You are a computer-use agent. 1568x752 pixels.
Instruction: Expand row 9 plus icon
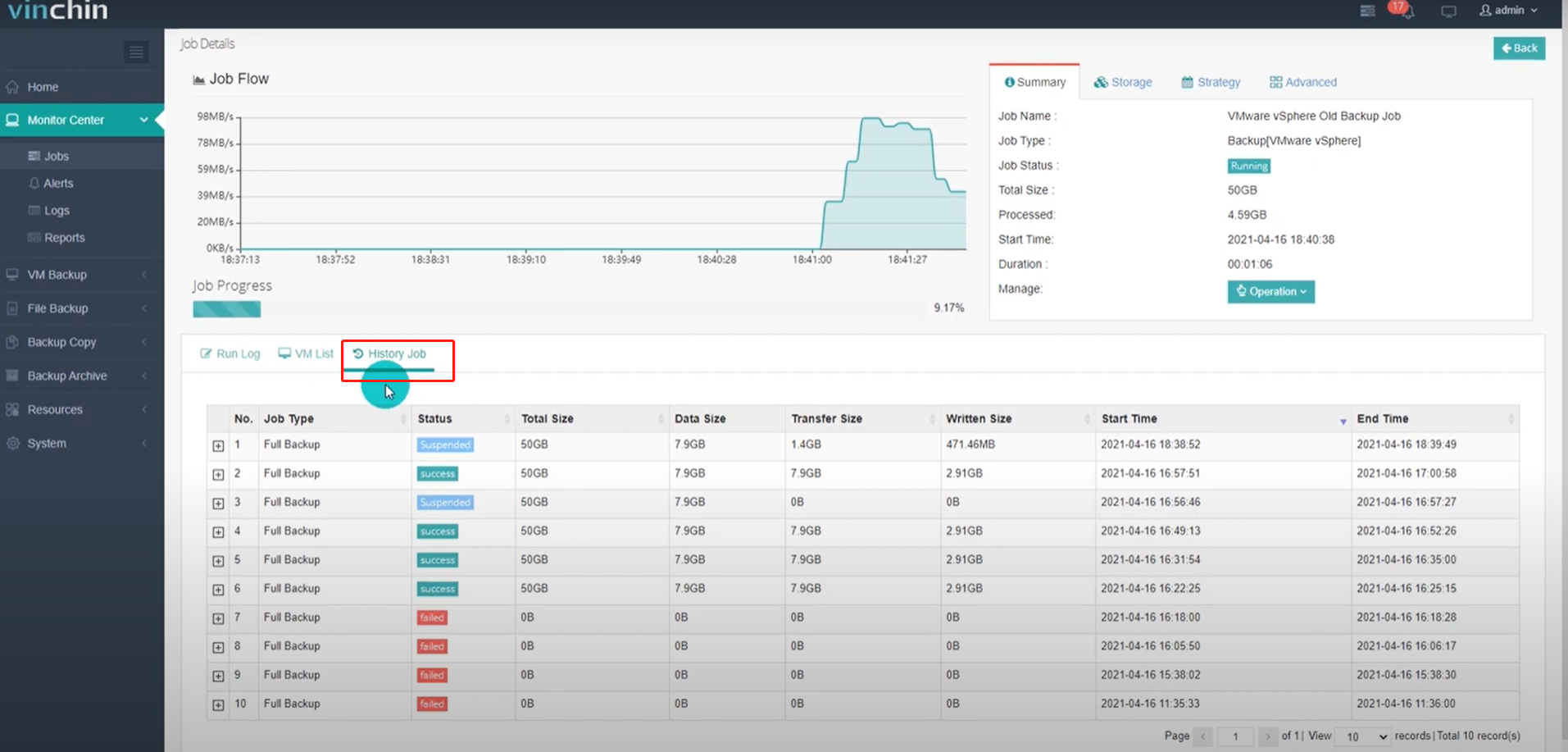point(218,677)
